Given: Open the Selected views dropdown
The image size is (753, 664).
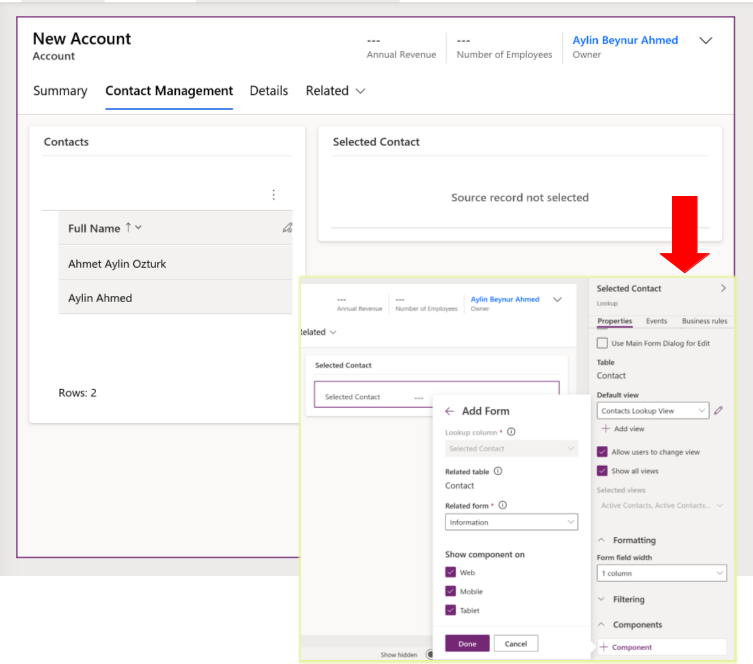Looking at the screenshot, I should 662,505.
